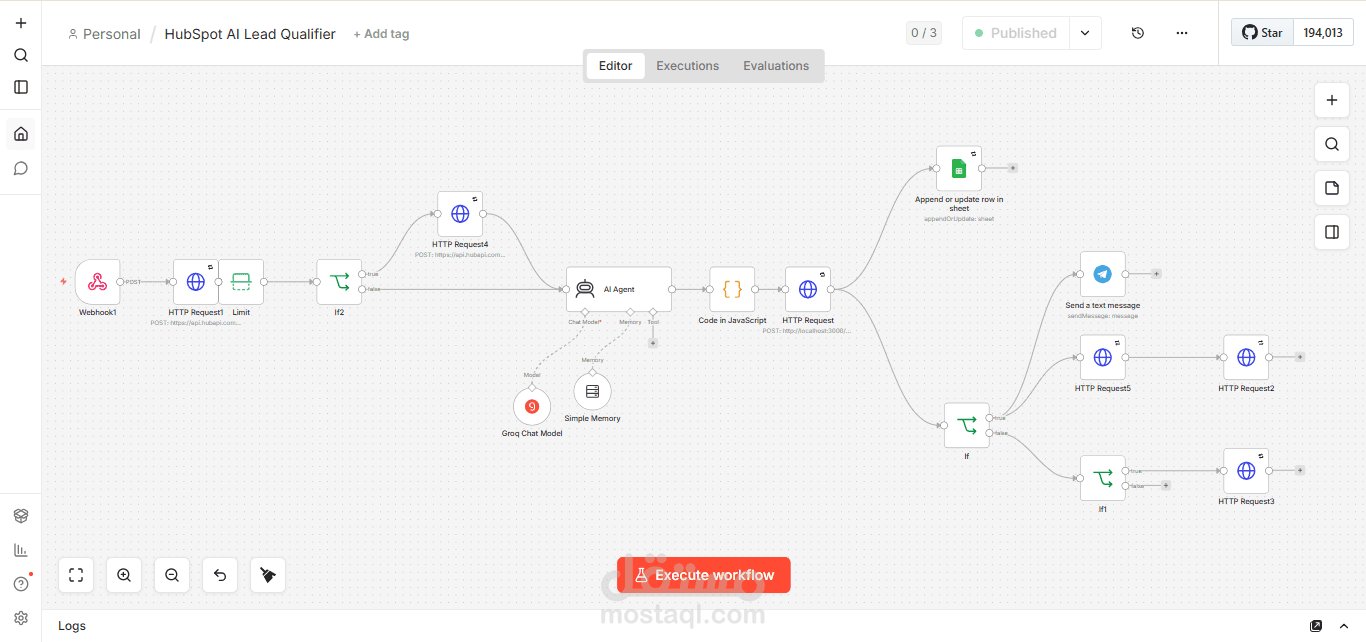Open the Code in JavaScript node

point(732,289)
